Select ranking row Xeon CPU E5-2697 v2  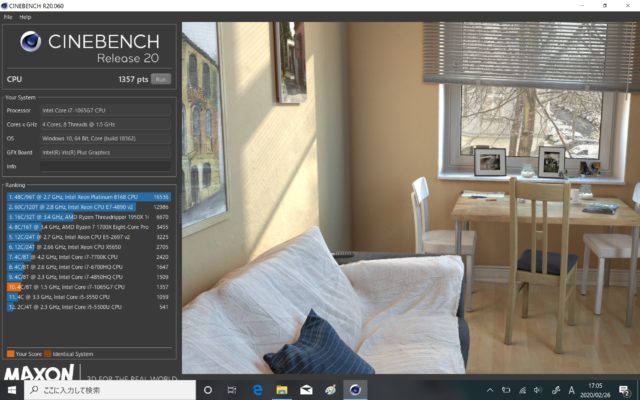point(89,237)
